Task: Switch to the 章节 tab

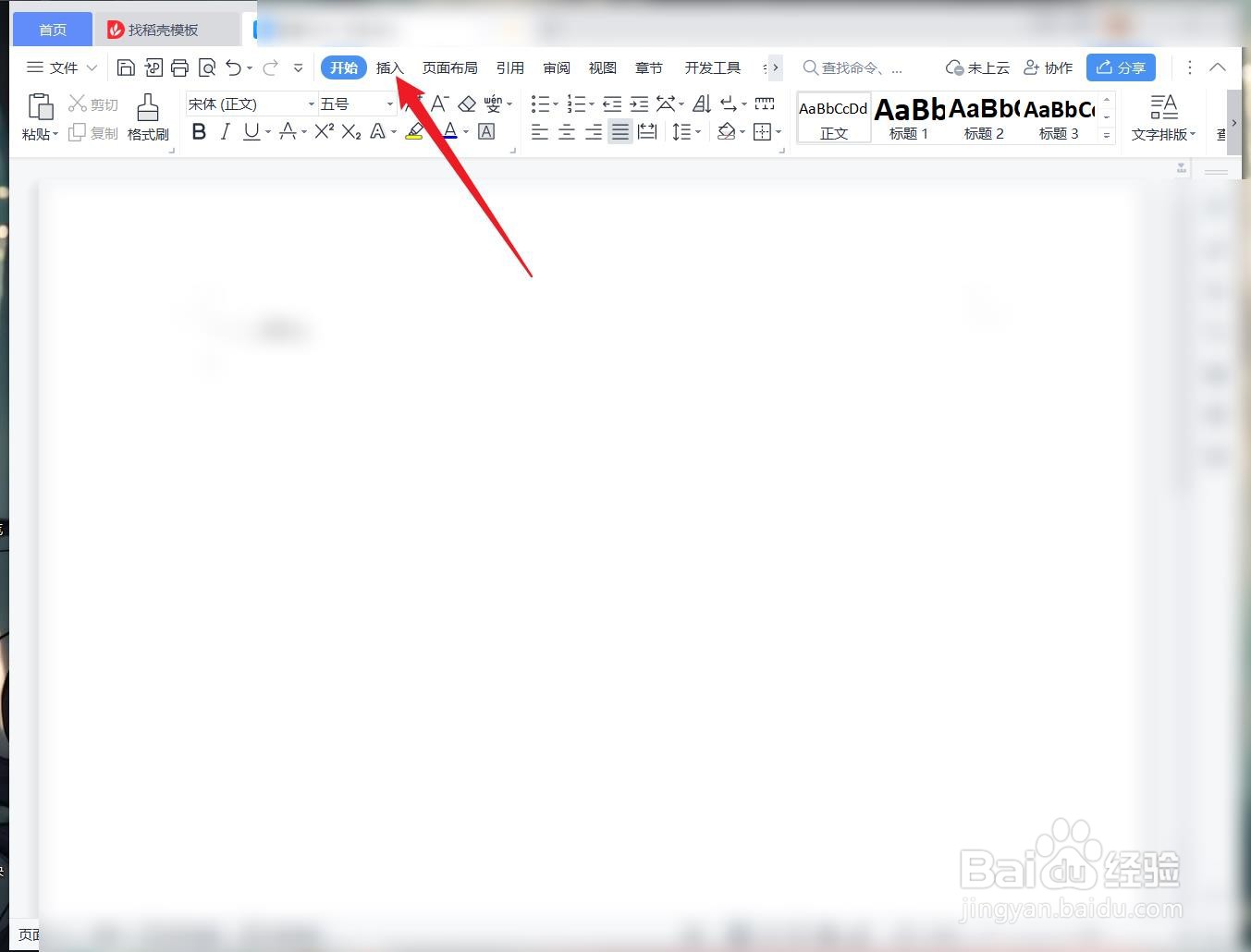Action: coord(649,67)
